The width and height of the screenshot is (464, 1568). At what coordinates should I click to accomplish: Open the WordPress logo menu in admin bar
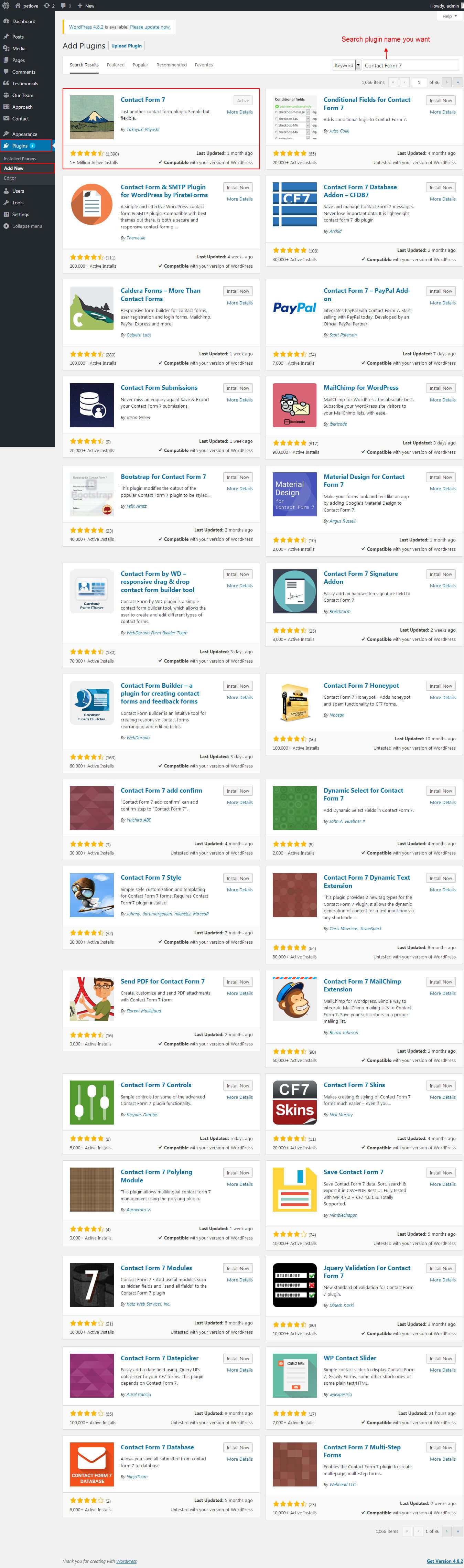pyautogui.click(x=6, y=6)
